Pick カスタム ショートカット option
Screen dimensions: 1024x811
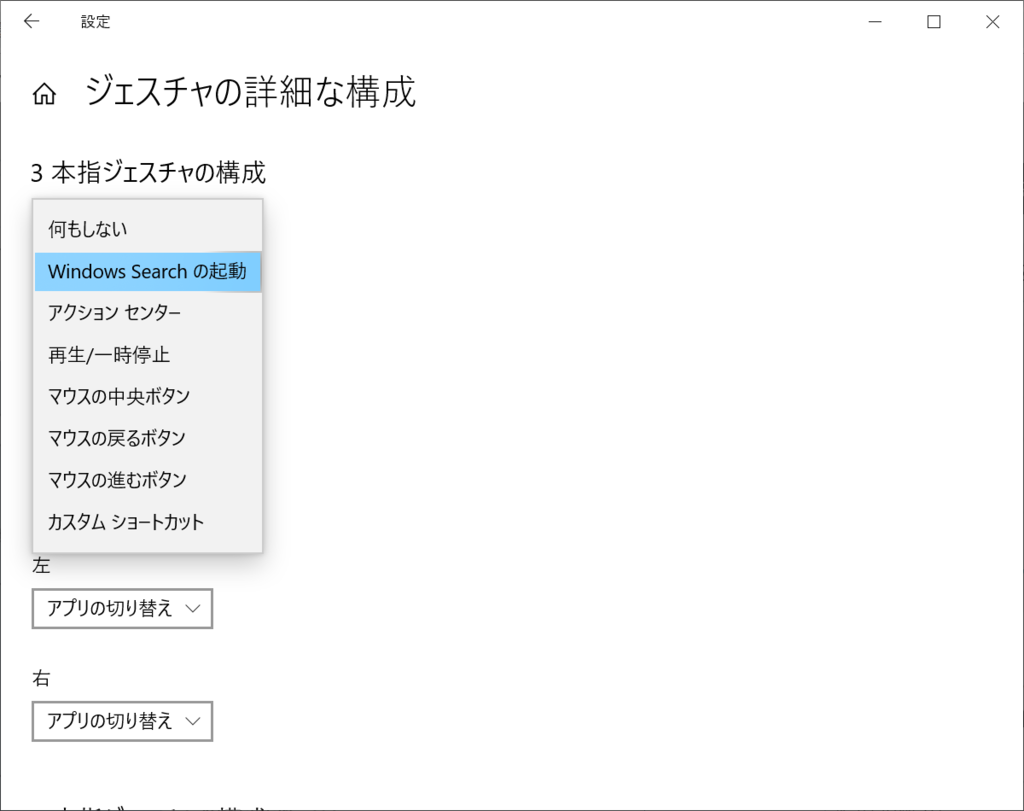[148, 522]
